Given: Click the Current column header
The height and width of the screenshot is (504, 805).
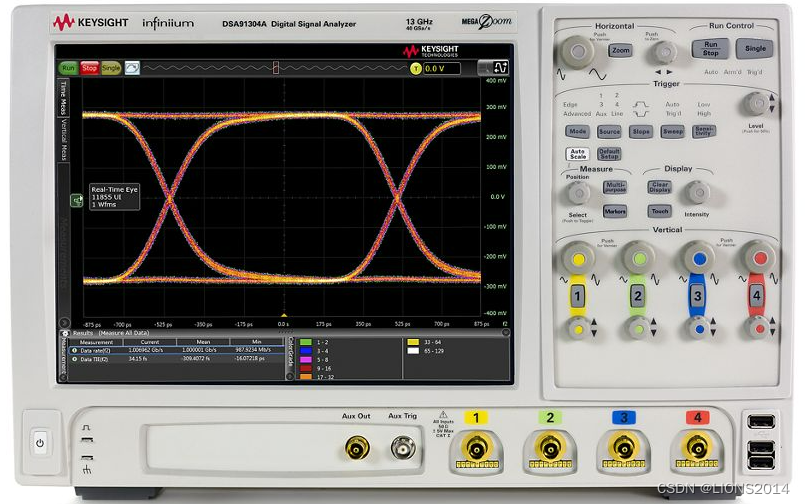Looking at the screenshot, I should point(150,342).
